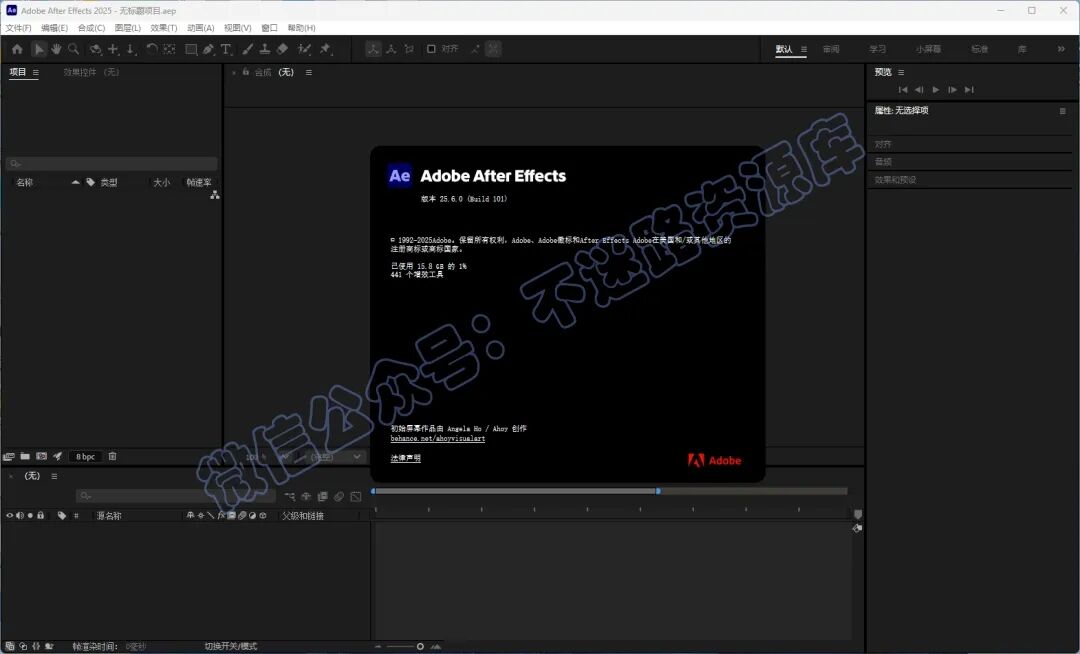
Task: Toggle the 对齐 snapping checkbox
Action: coord(431,49)
